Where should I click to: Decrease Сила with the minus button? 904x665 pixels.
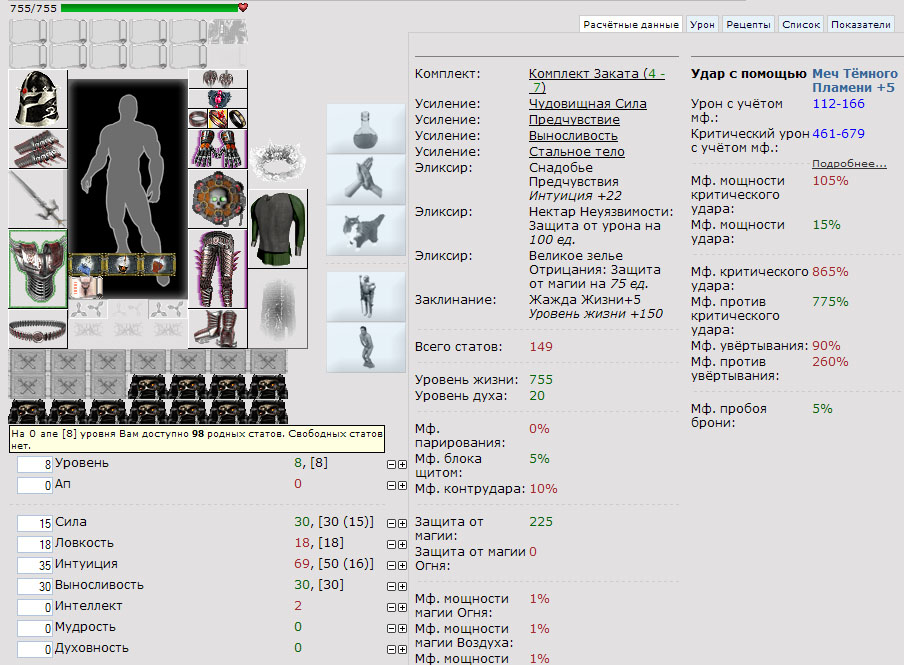[x=391, y=524]
